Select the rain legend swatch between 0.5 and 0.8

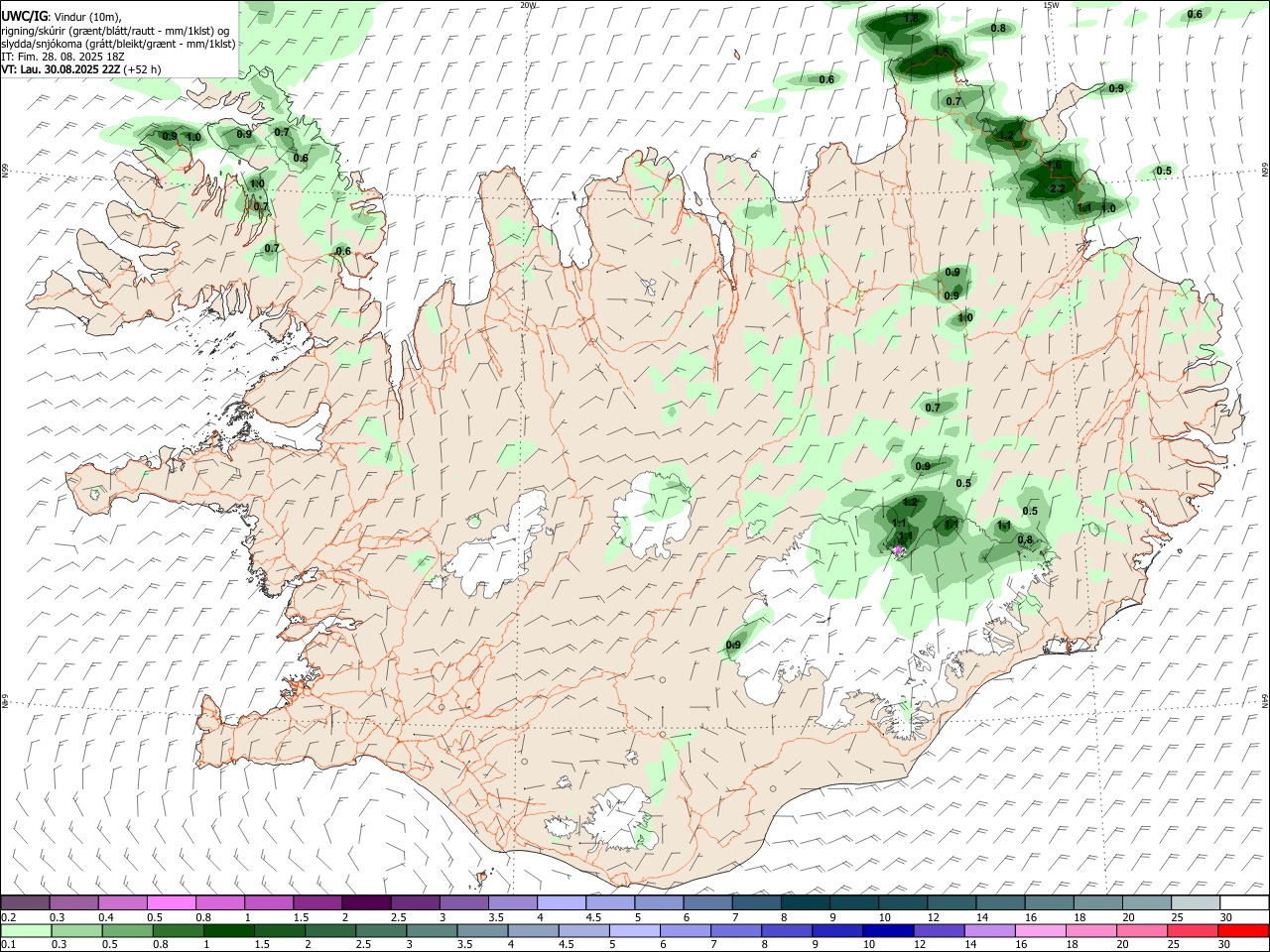pyautogui.click(x=127, y=930)
